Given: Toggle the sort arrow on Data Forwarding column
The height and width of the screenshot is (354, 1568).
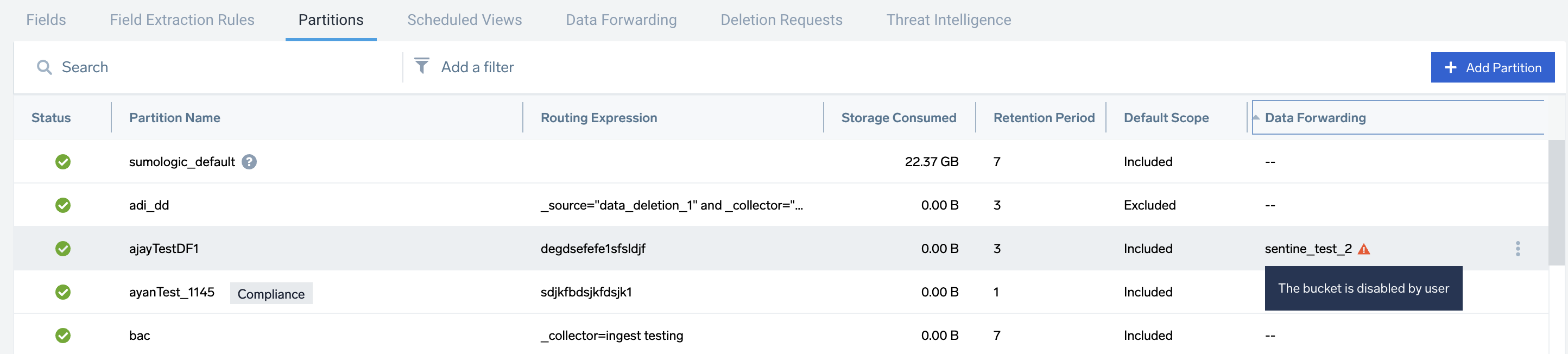Looking at the screenshot, I should coord(1257,117).
